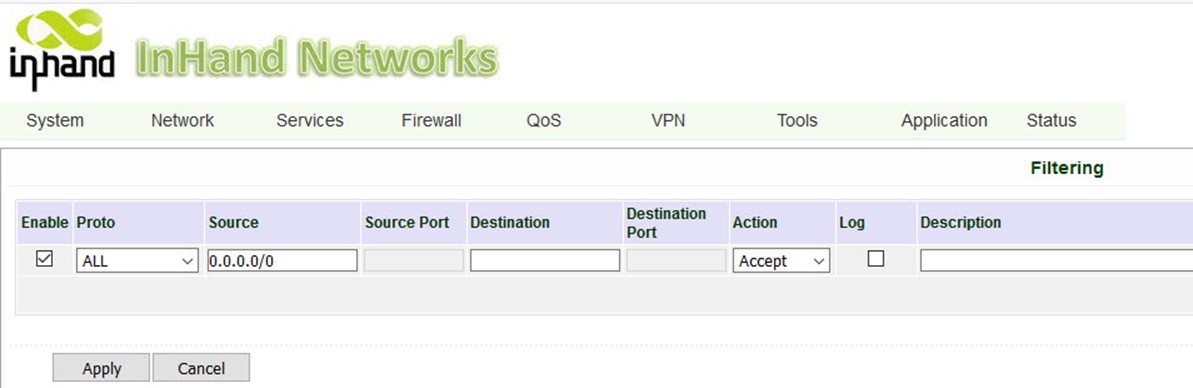The image size is (1193, 388).
Task: Click the Apply button
Action: point(102,368)
